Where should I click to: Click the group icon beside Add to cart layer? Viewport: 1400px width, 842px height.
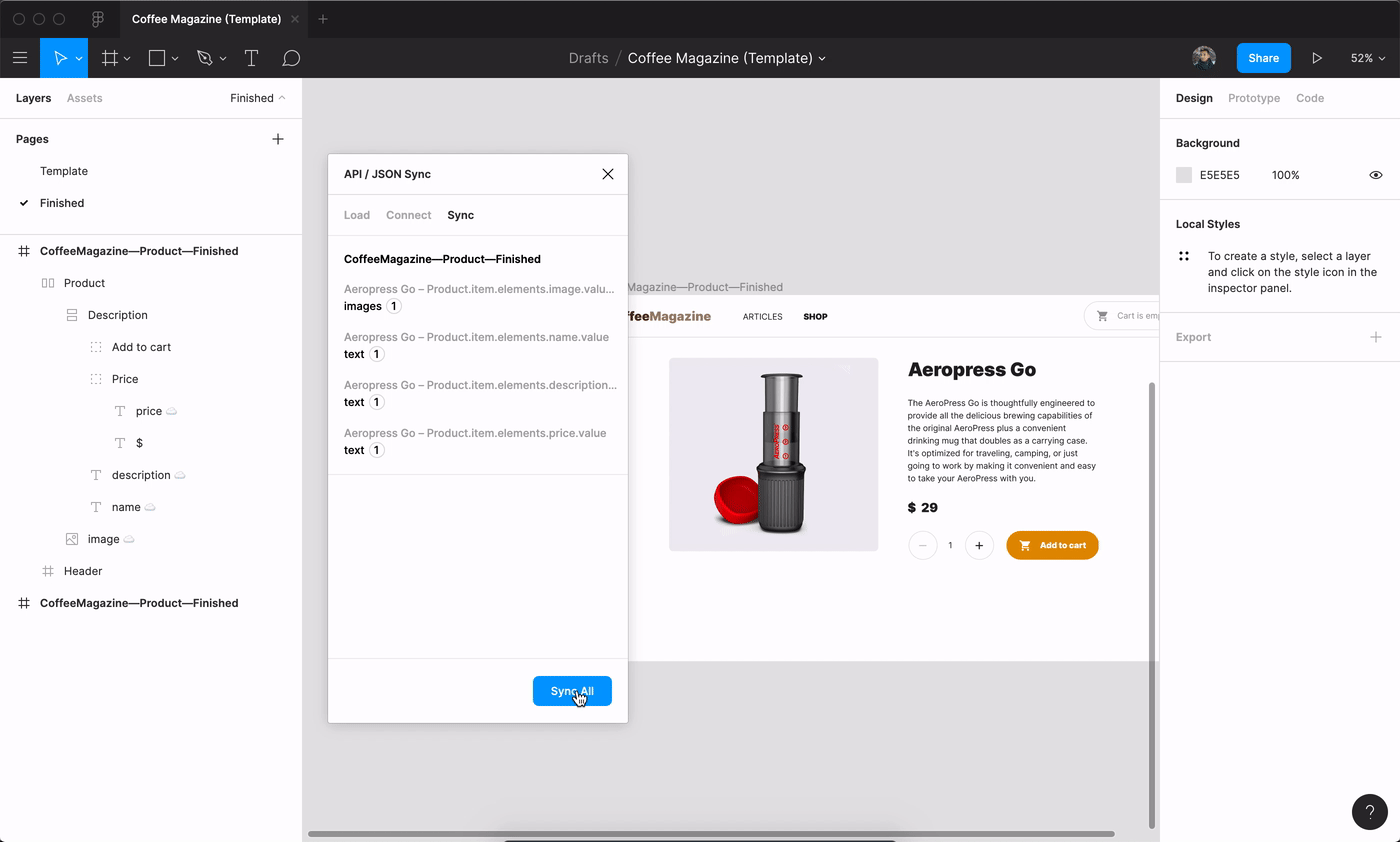(96, 347)
